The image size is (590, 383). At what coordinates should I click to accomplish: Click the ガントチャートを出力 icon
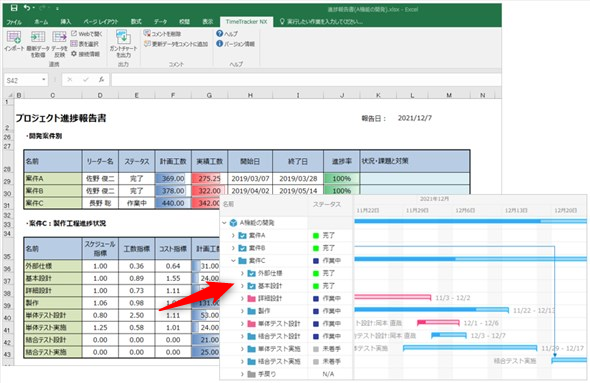coord(123,37)
